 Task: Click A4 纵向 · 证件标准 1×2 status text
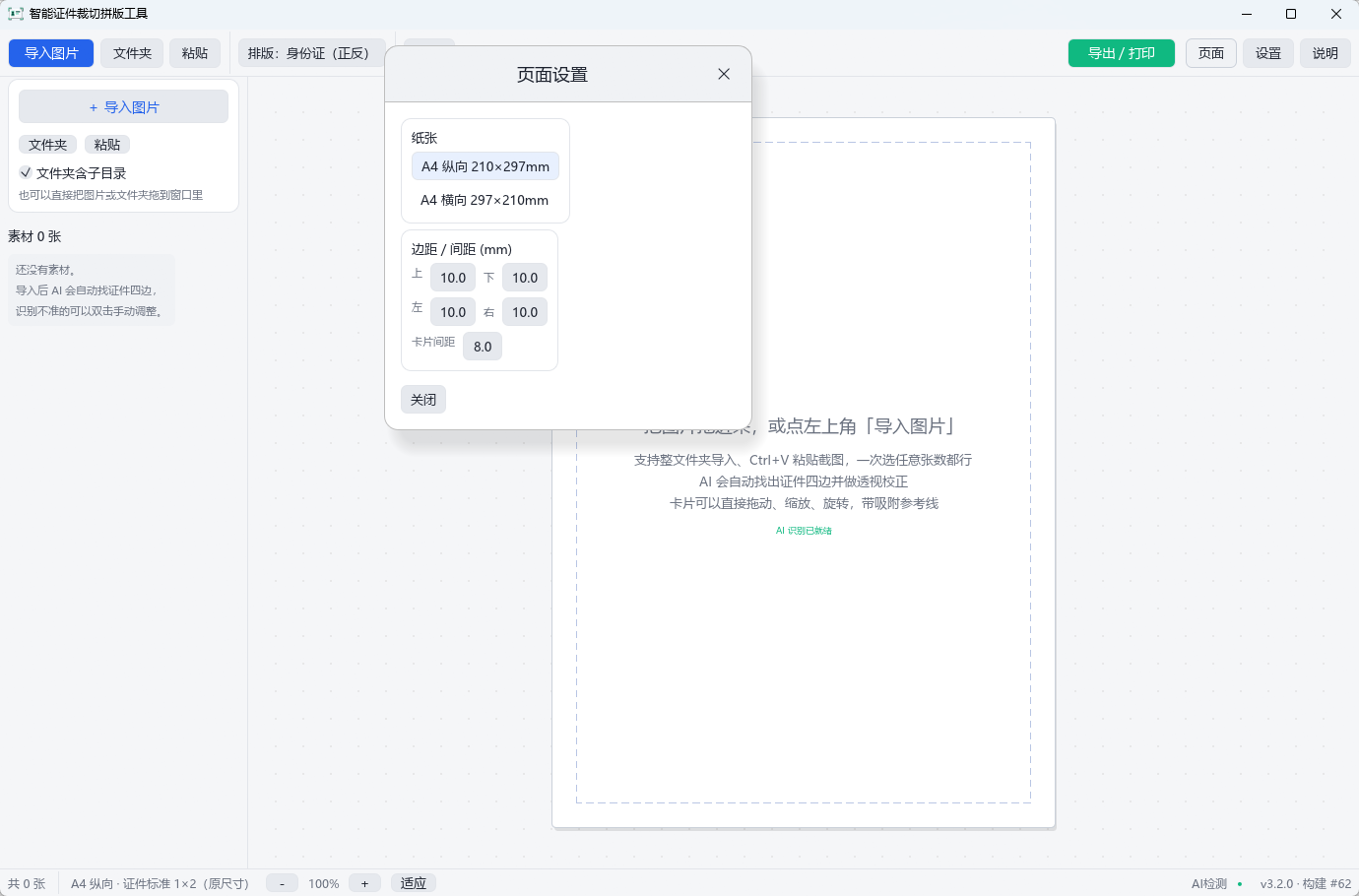click(x=161, y=883)
